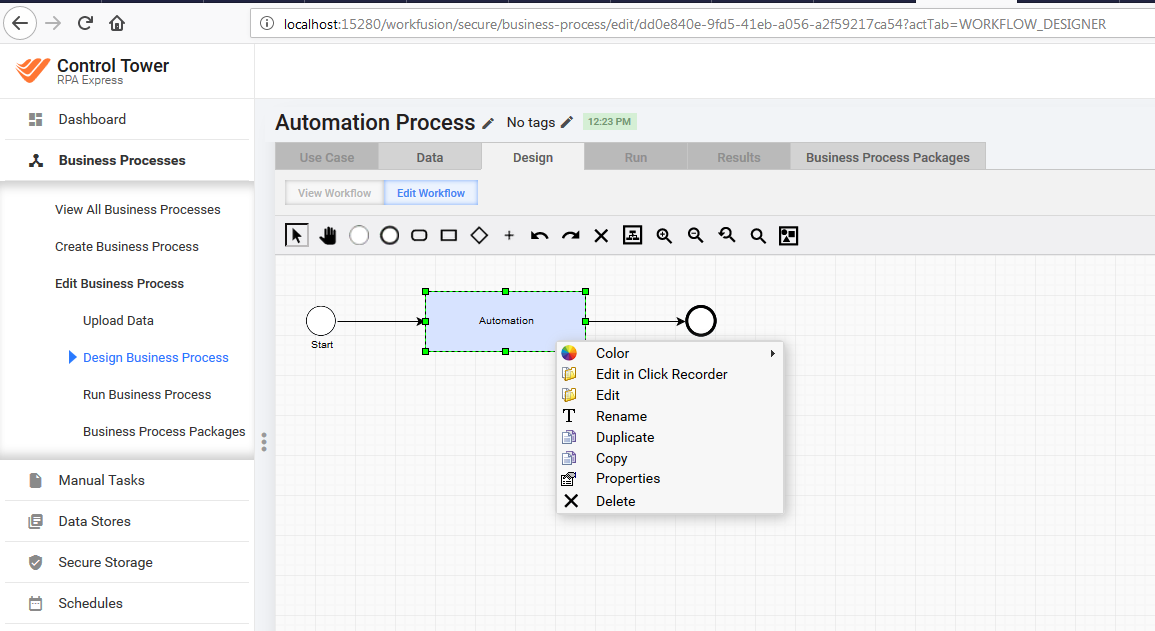Image resolution: width=1155 pixels, height=631 pixels.
Task: Click the magnifier with arrow icon
Action: click(x=727, y=236)
